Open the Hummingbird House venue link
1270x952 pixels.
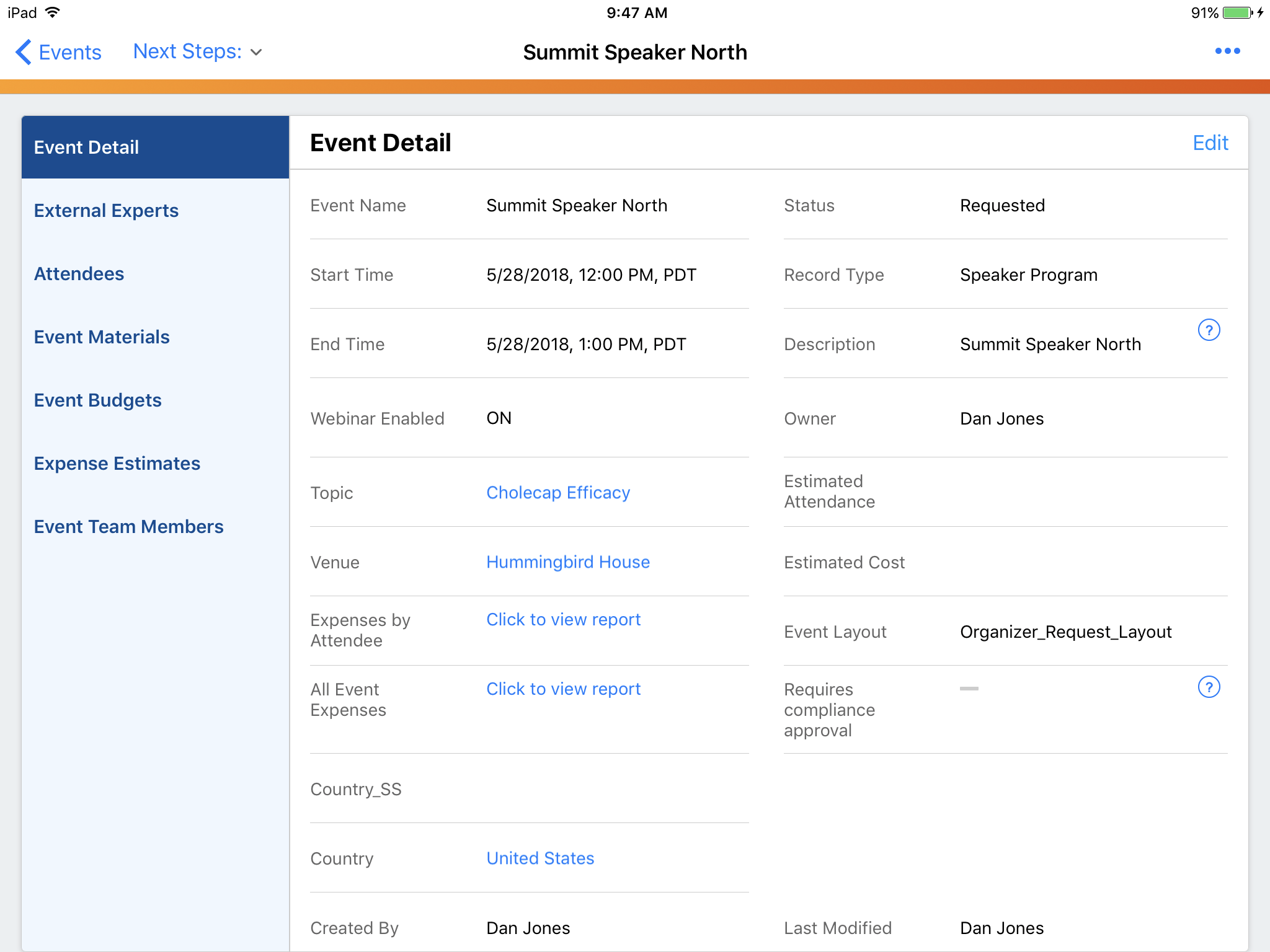[567, 562]
